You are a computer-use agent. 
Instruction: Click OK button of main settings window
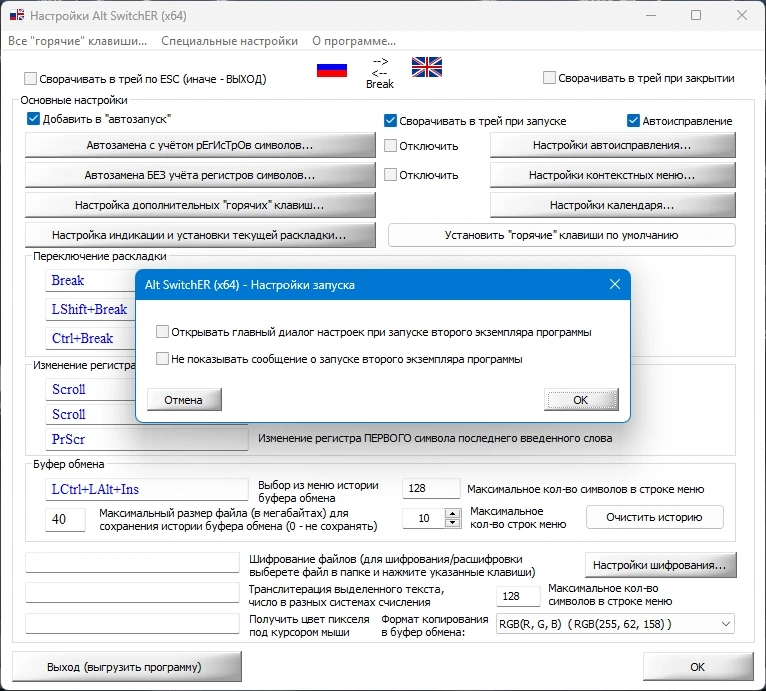coord(698,667)
